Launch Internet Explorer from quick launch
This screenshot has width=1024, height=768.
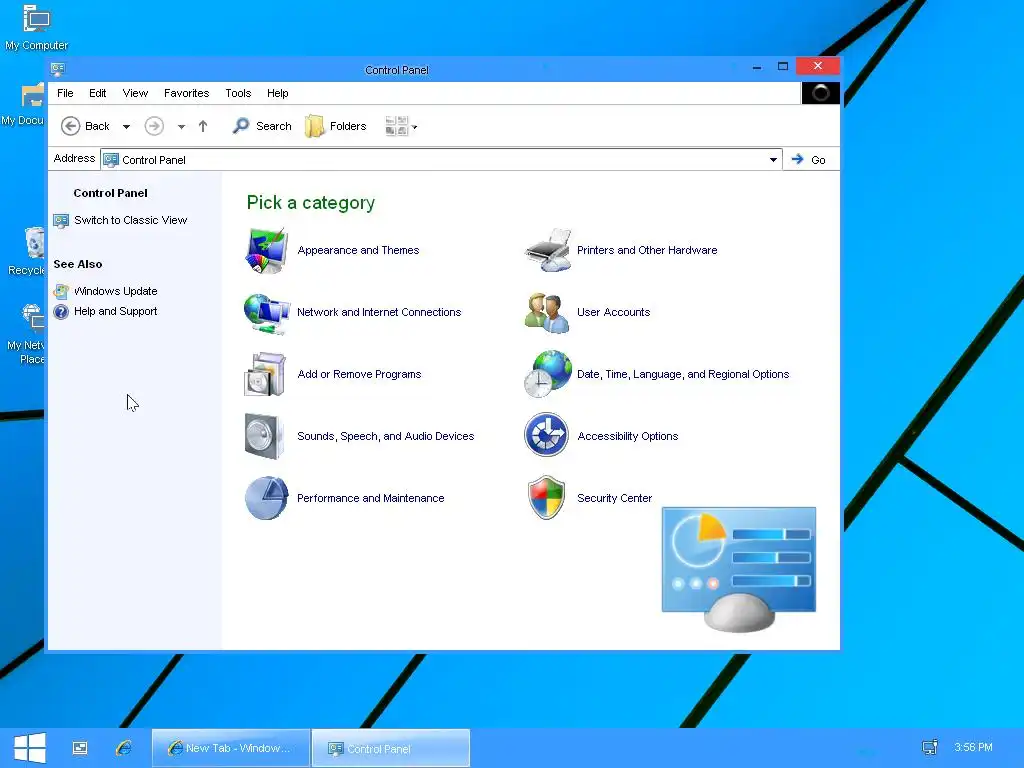click(x=123, y=748)
